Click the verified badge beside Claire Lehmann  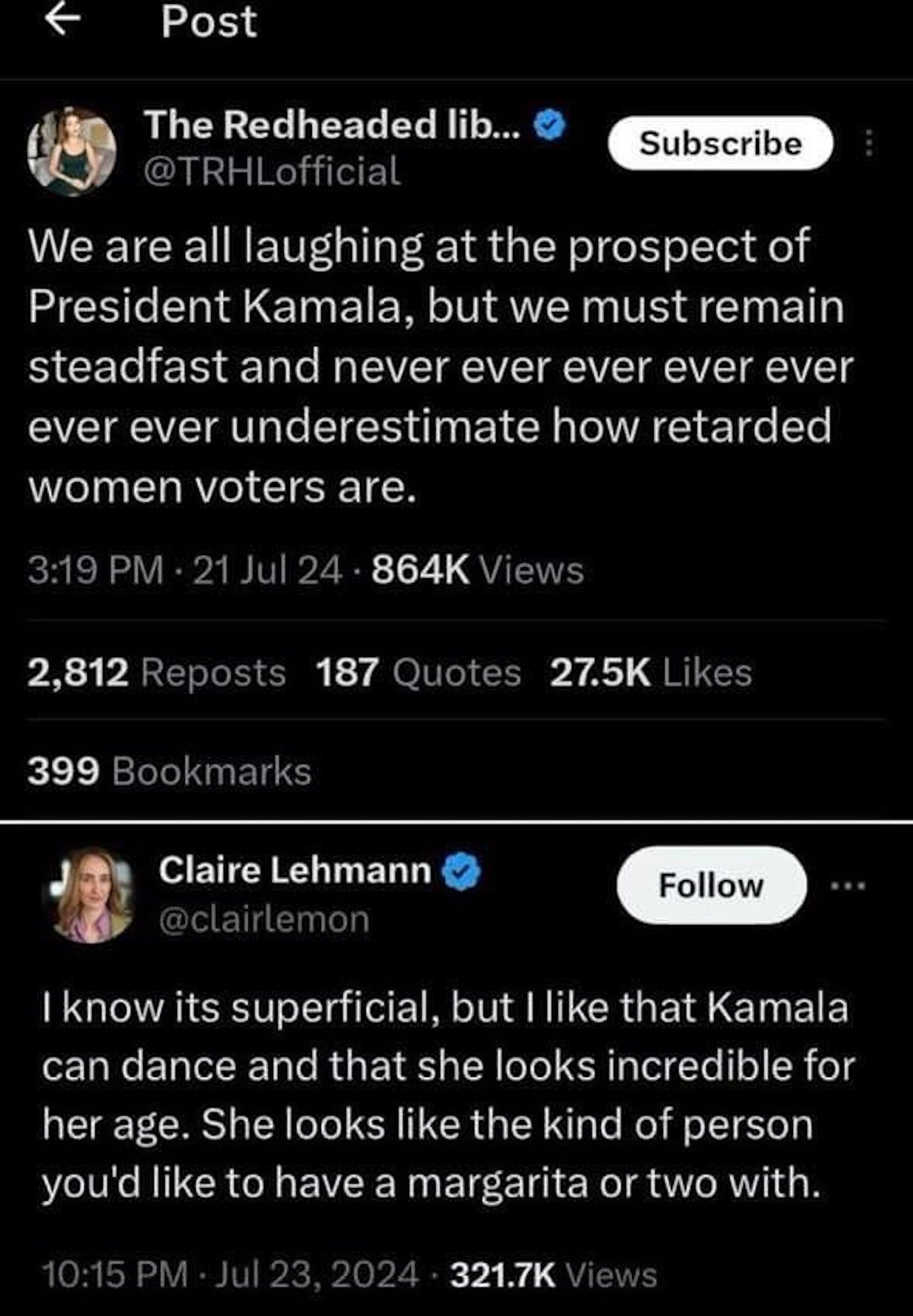tap(462, 872)
